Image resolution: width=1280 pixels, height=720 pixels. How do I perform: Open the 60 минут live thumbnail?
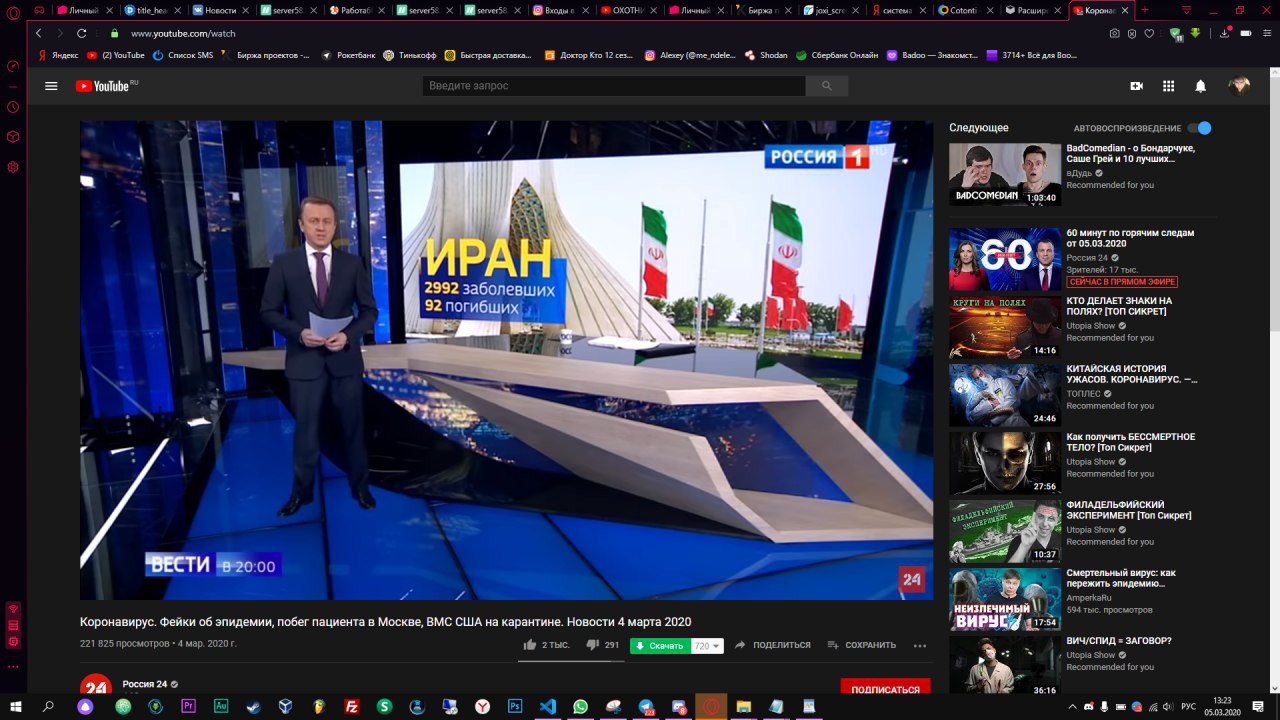click(x=1005, y=259)
